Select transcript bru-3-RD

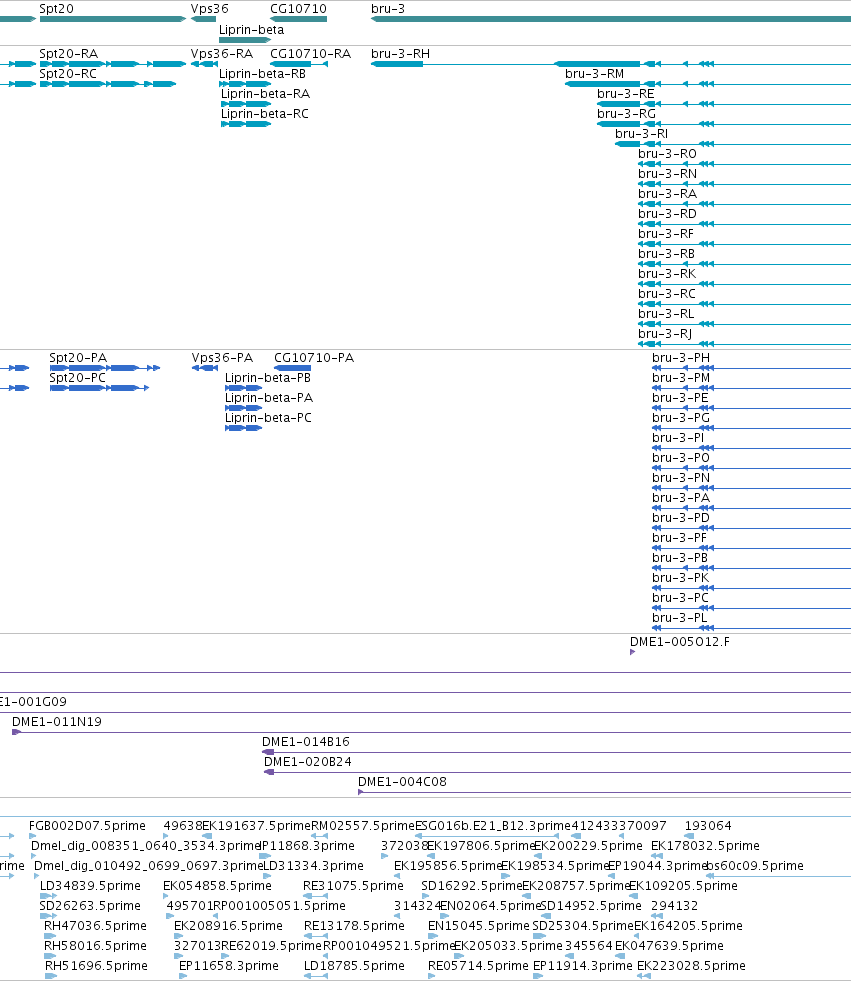(x=668, y=214)
